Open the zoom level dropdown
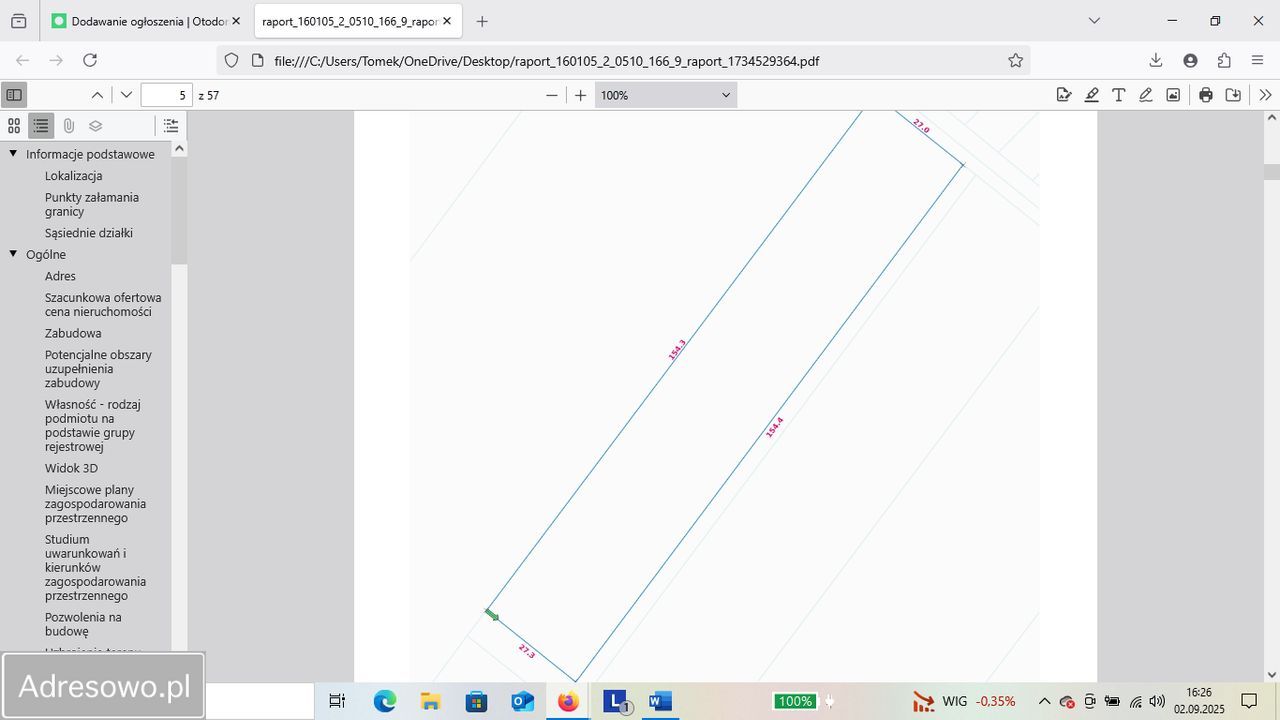This screenshot has width=1280, height=720. pos(666,95)
